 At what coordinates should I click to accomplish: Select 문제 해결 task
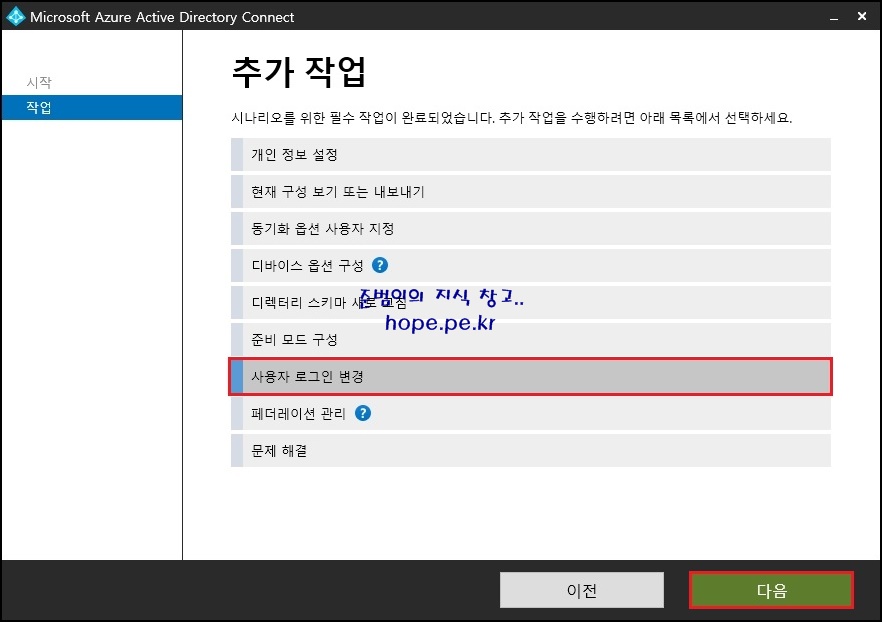(x=530, y=450)
